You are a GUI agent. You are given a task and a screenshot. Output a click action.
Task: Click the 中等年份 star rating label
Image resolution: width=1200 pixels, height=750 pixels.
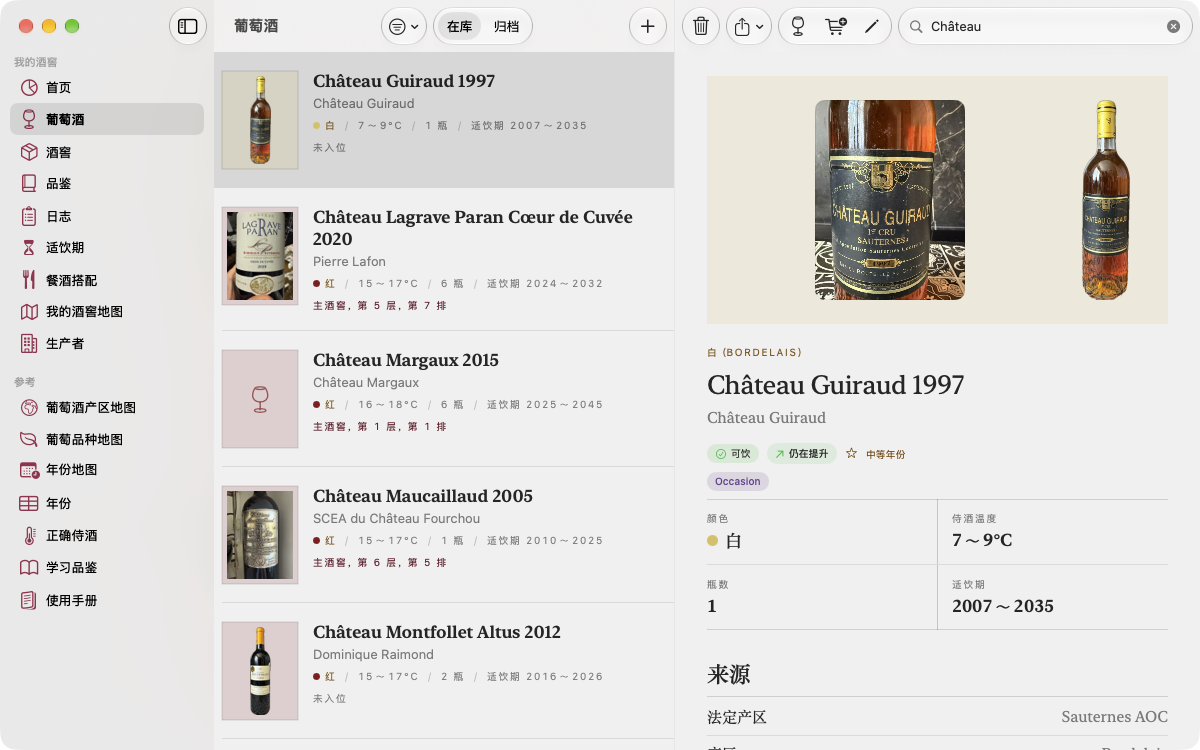click(x=876, y=454)
